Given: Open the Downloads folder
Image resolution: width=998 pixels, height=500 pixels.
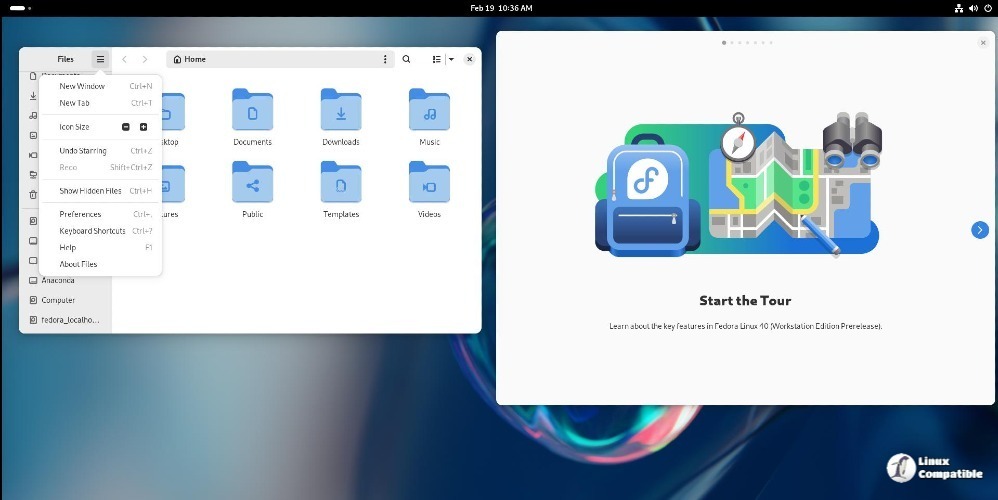Looking at the screenshot, I should 340,110.
